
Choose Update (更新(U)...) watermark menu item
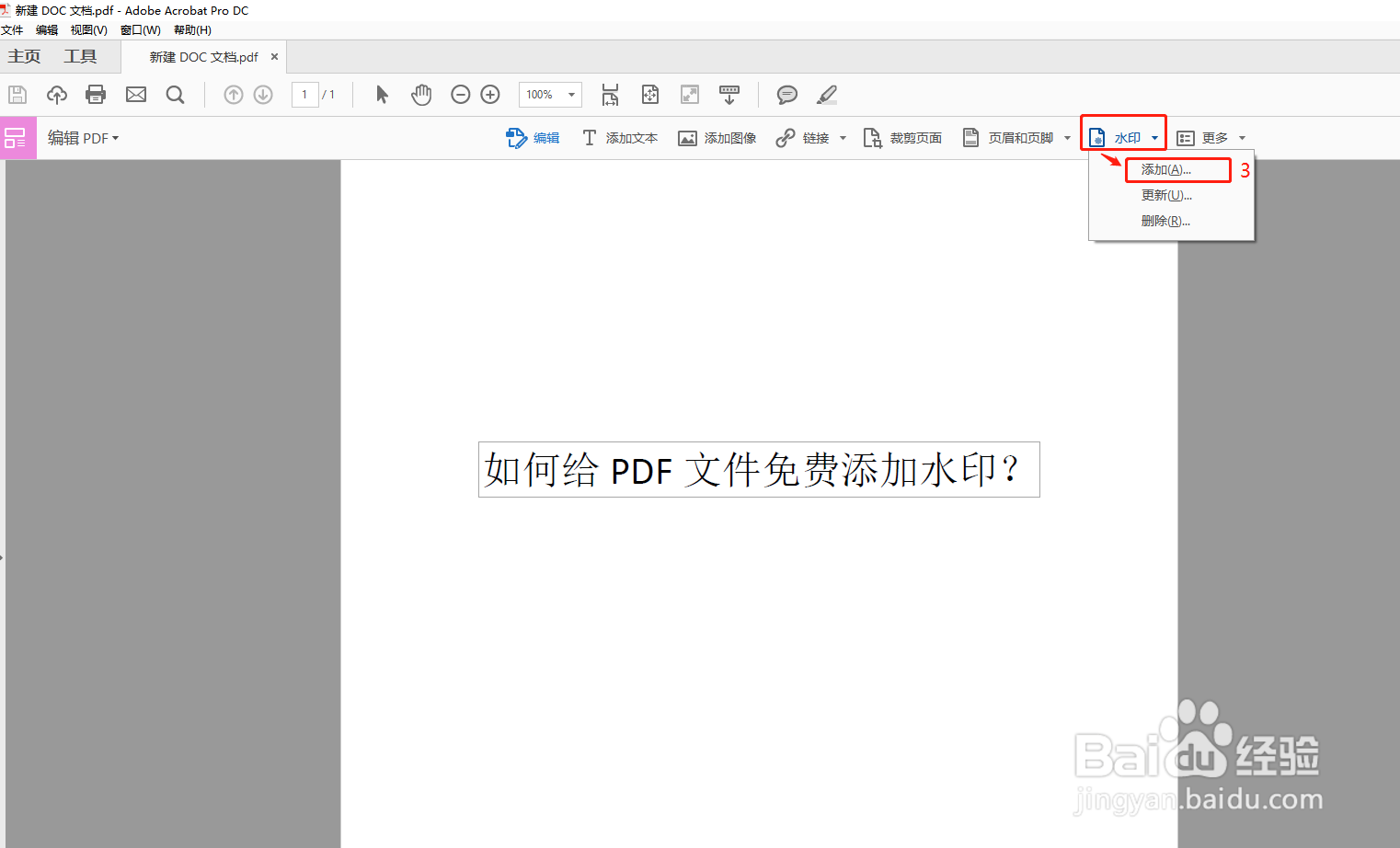1172,195
